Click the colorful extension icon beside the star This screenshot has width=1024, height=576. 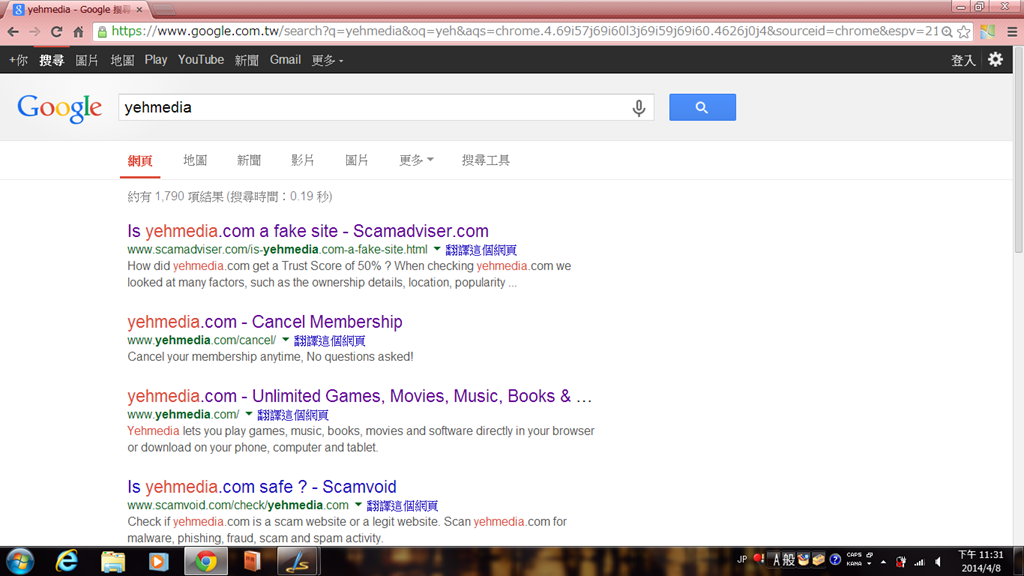pos(987,31)
